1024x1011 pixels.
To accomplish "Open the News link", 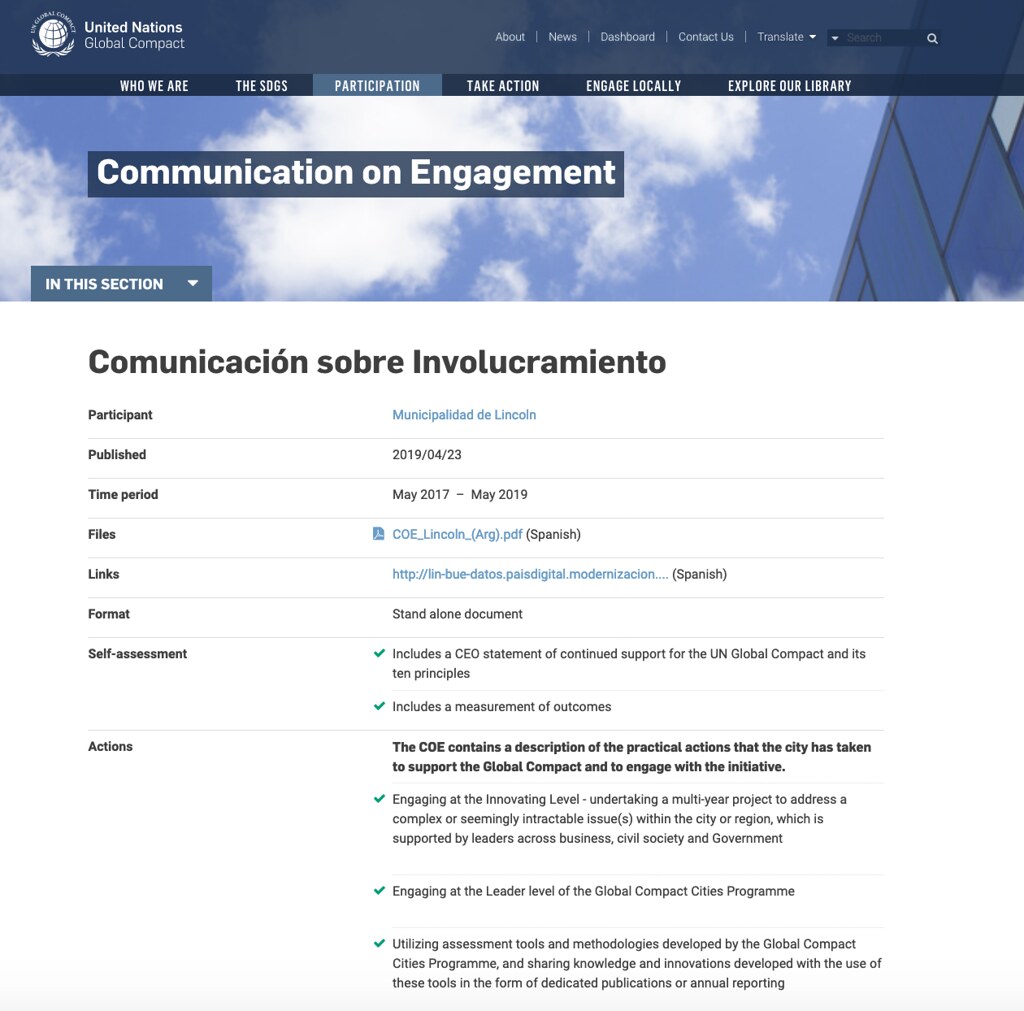I will 562,37.
